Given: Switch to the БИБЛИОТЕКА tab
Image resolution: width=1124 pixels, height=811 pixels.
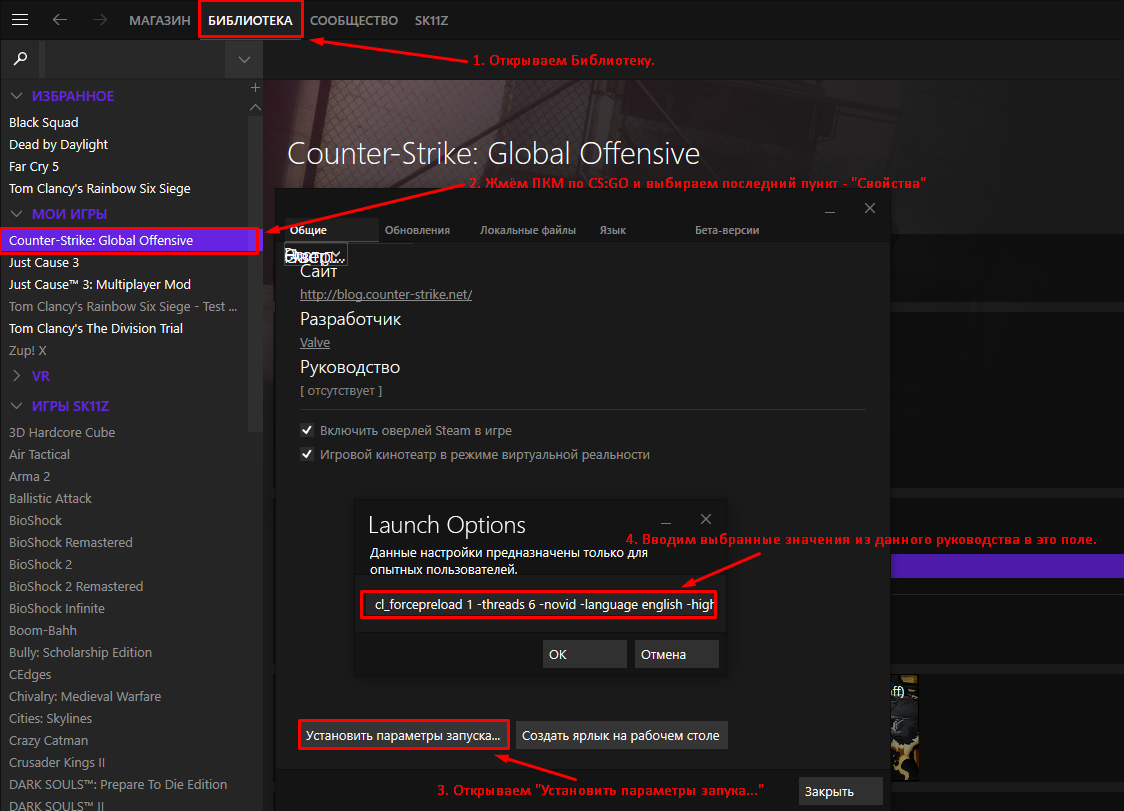Looking at the screenshot, I should pos(250,21).
